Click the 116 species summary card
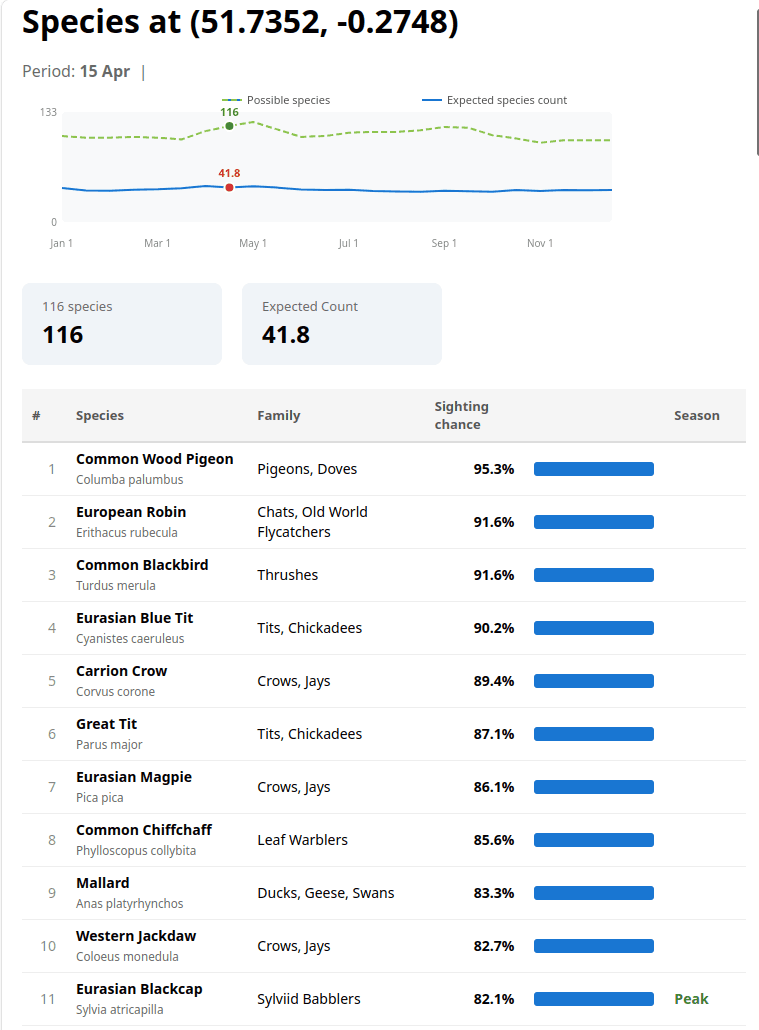The width and height of the screenshot is (759, 1030). 122,324
